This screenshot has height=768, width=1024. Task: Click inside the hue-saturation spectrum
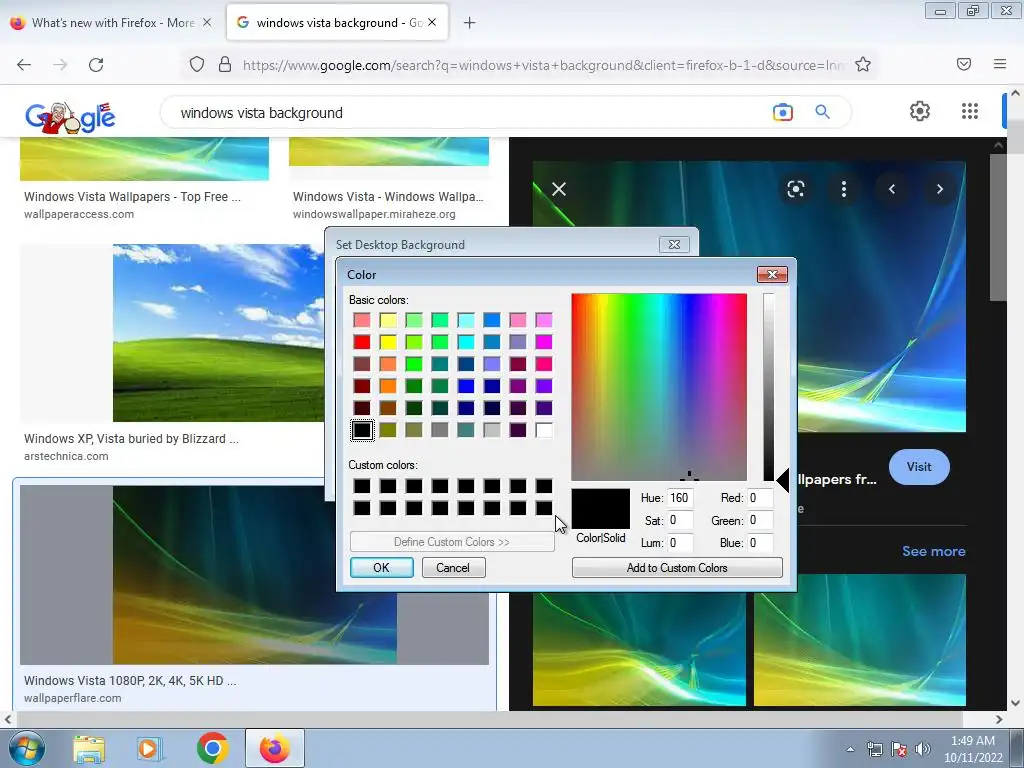point(659,387)
